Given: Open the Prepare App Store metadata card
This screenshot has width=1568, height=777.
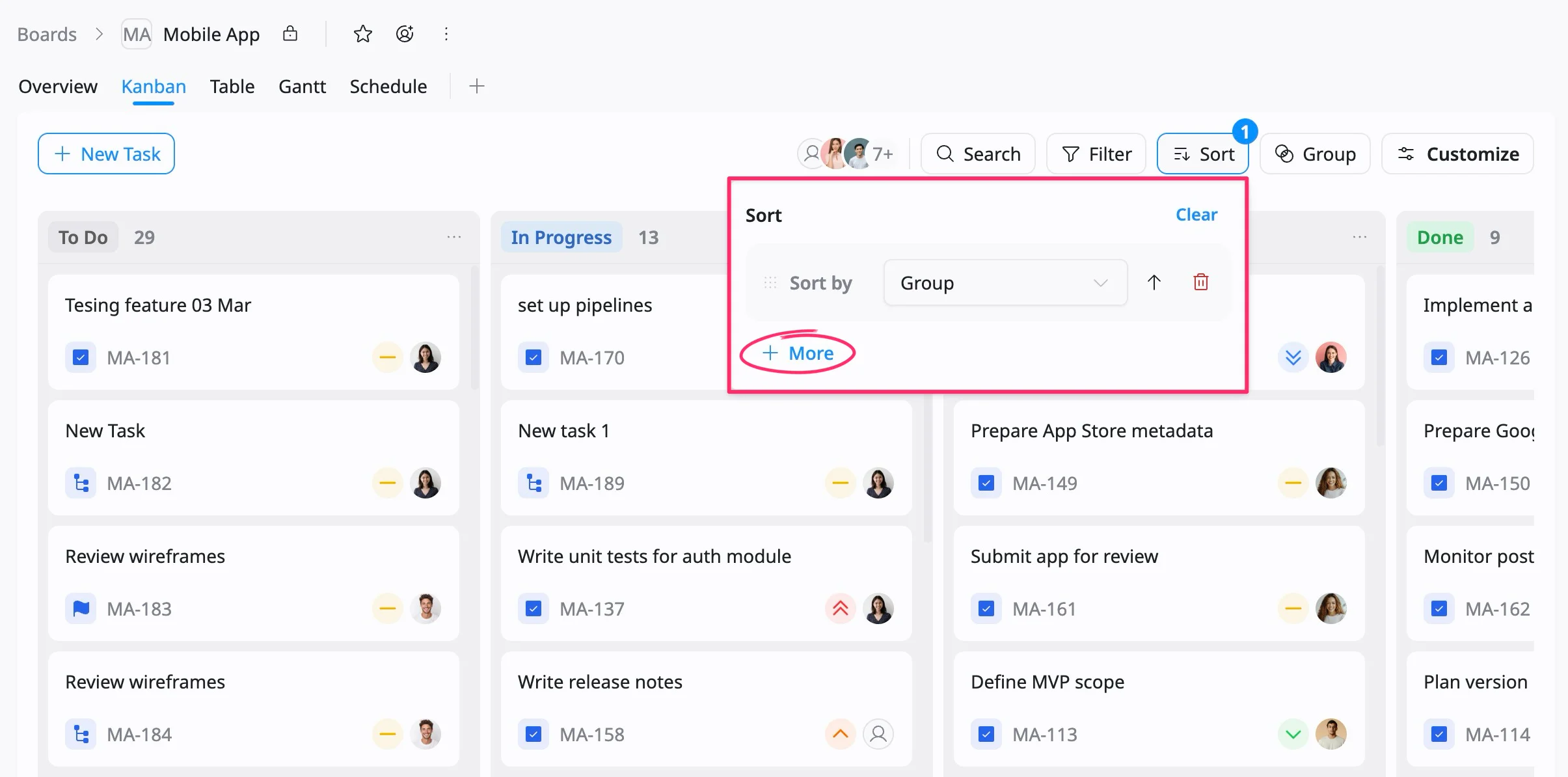Looking at the screenshot, I should point(1159,457).
